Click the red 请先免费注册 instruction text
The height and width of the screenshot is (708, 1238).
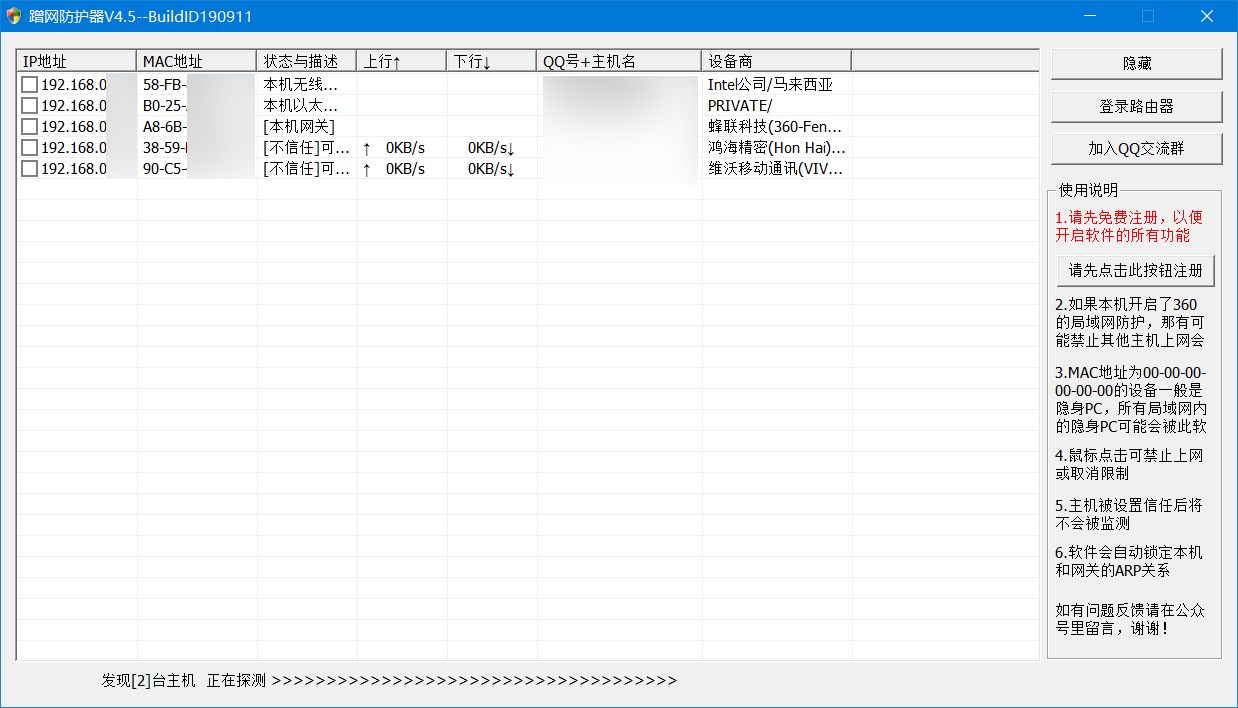coord(1129,226)
